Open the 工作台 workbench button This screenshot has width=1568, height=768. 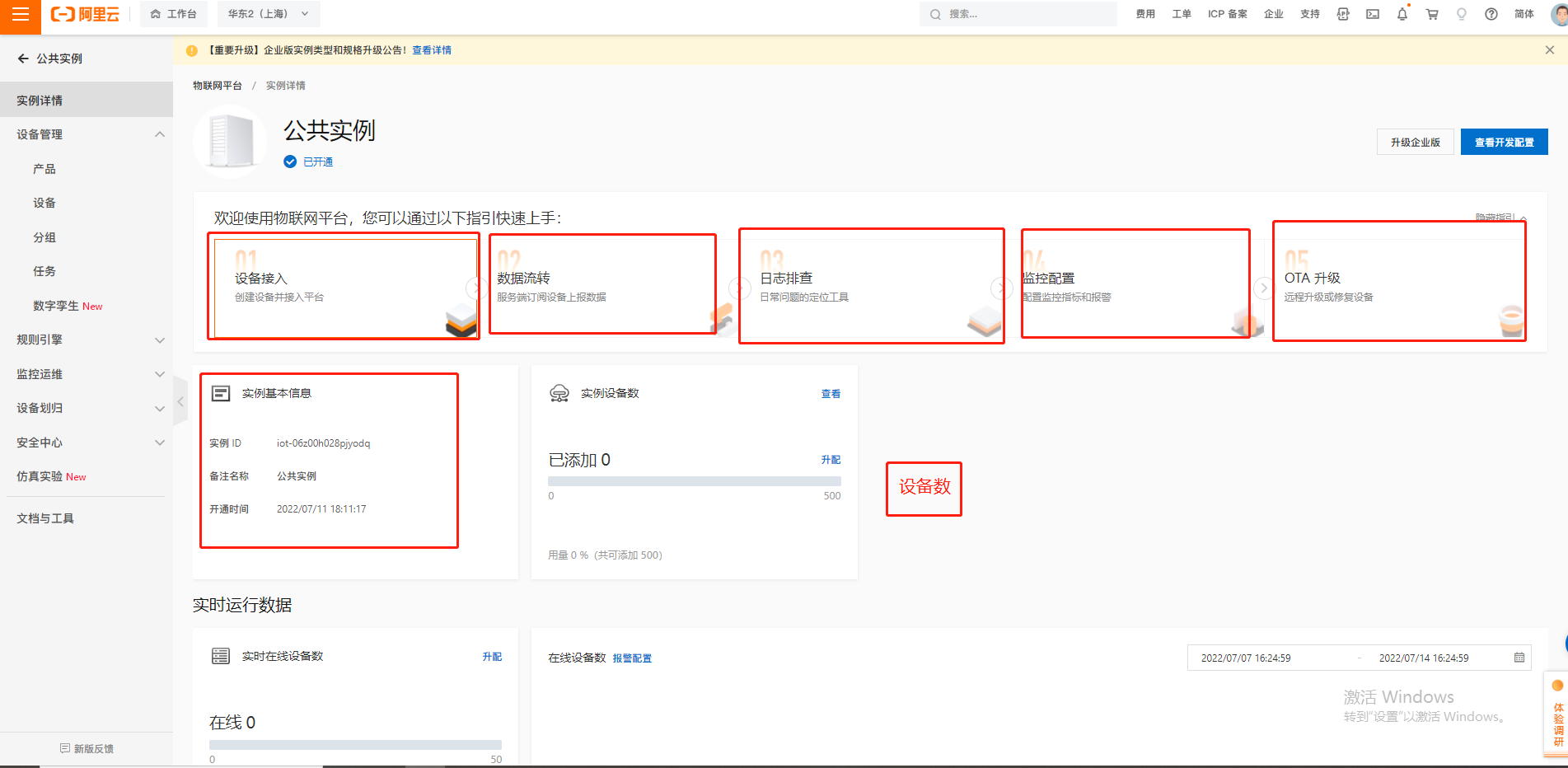[174, 14]
